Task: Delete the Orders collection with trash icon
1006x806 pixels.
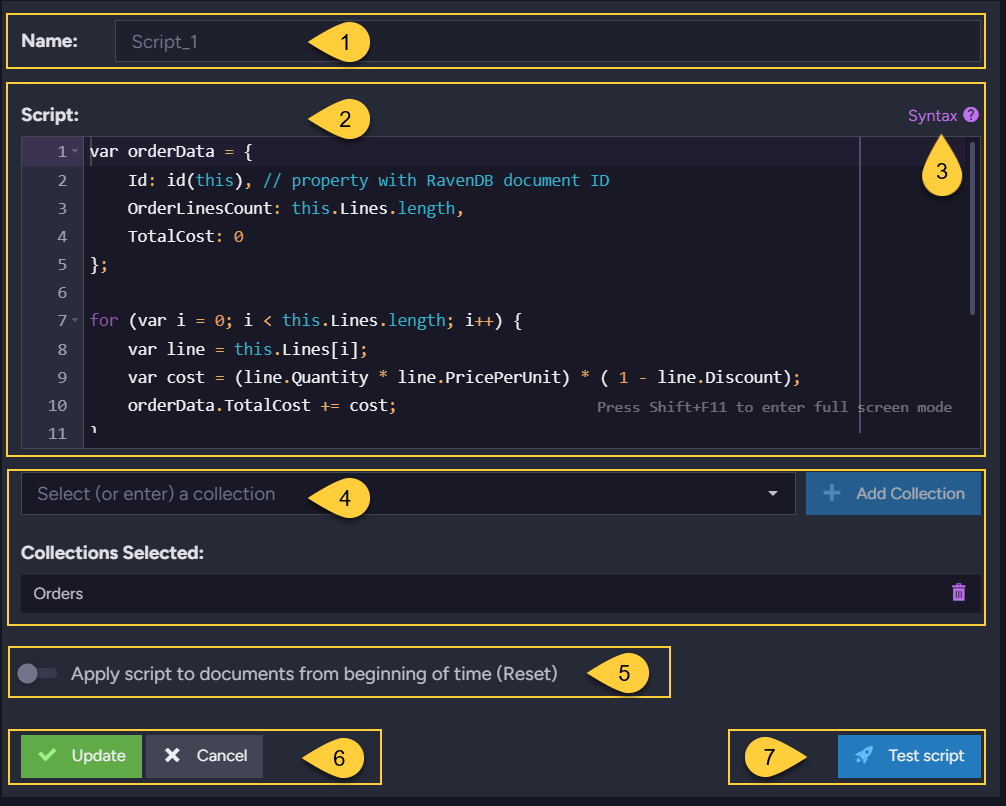Action: pyautogui.click(x=959, y=592)
